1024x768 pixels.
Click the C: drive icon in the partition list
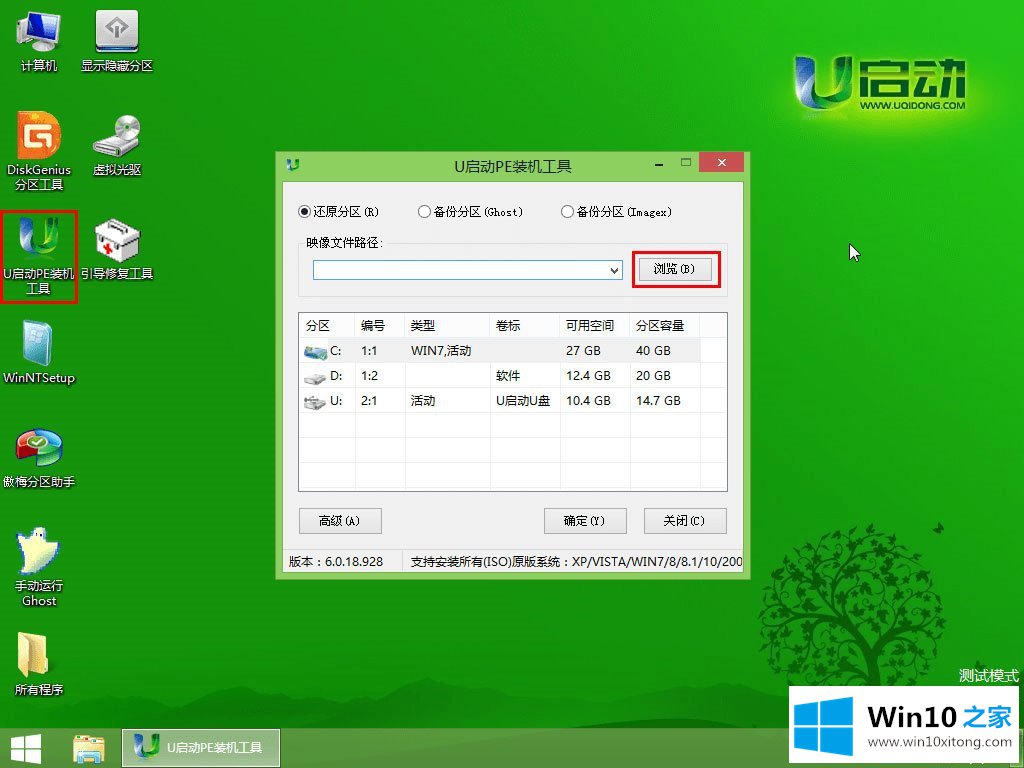(315, 352)
